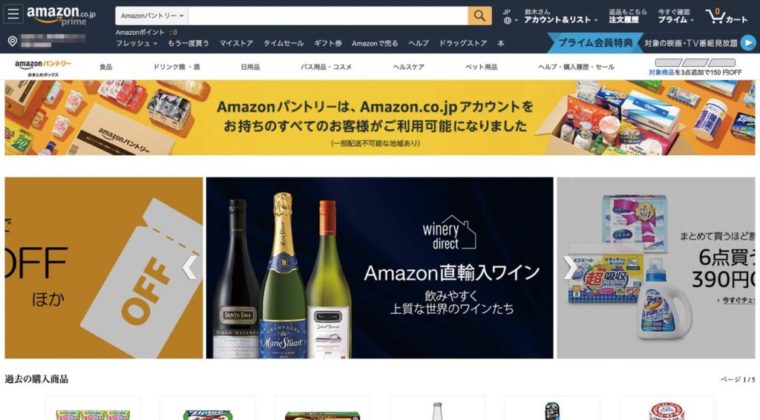Click the 3-item discount progress indicator
This screenshot has width=760, height=420.
point(695,67)
